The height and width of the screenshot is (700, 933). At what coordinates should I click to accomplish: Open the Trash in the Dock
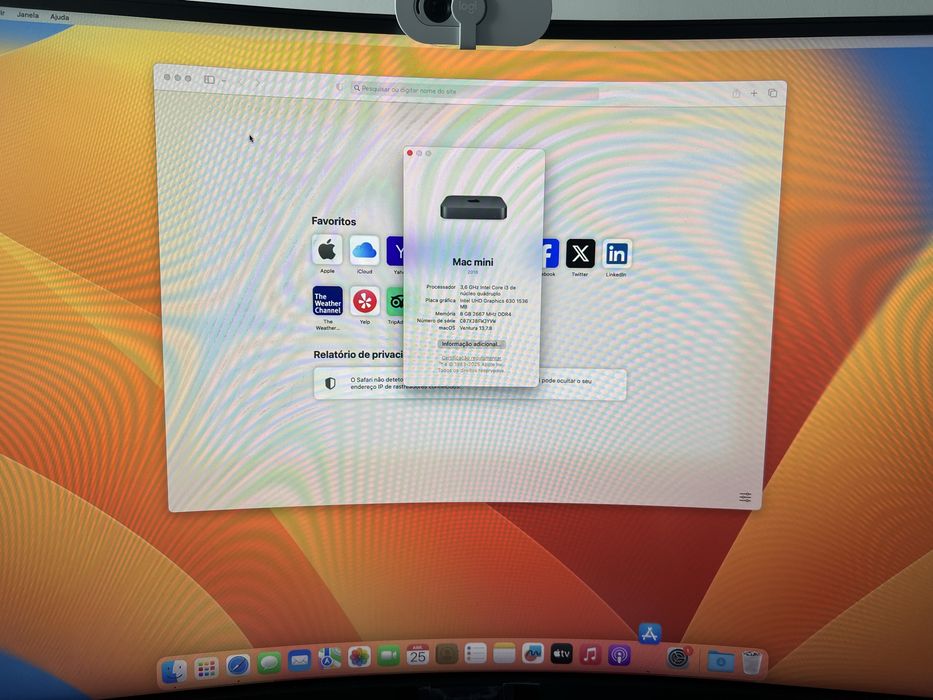tap(752, 662)
